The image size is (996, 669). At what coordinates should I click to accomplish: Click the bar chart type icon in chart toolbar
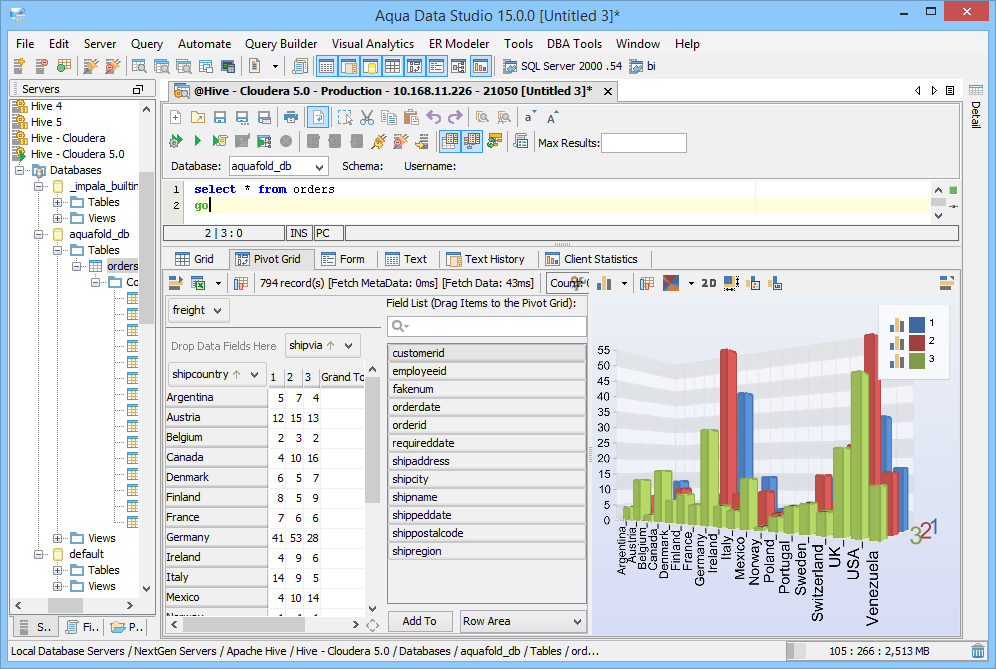tap(604, 283)
